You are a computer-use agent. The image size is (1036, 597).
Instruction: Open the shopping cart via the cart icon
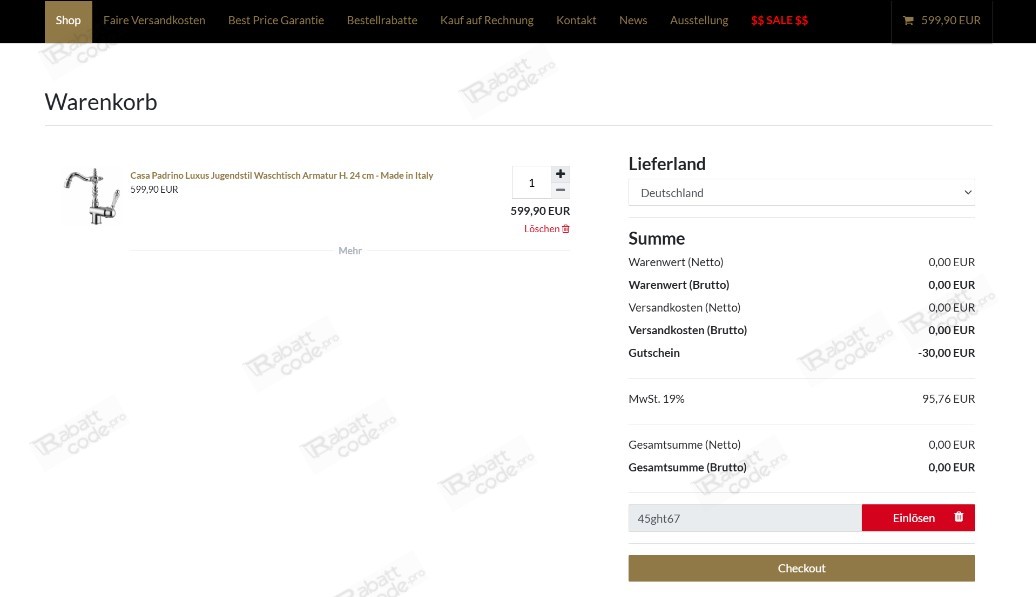(x=908, y=19)
